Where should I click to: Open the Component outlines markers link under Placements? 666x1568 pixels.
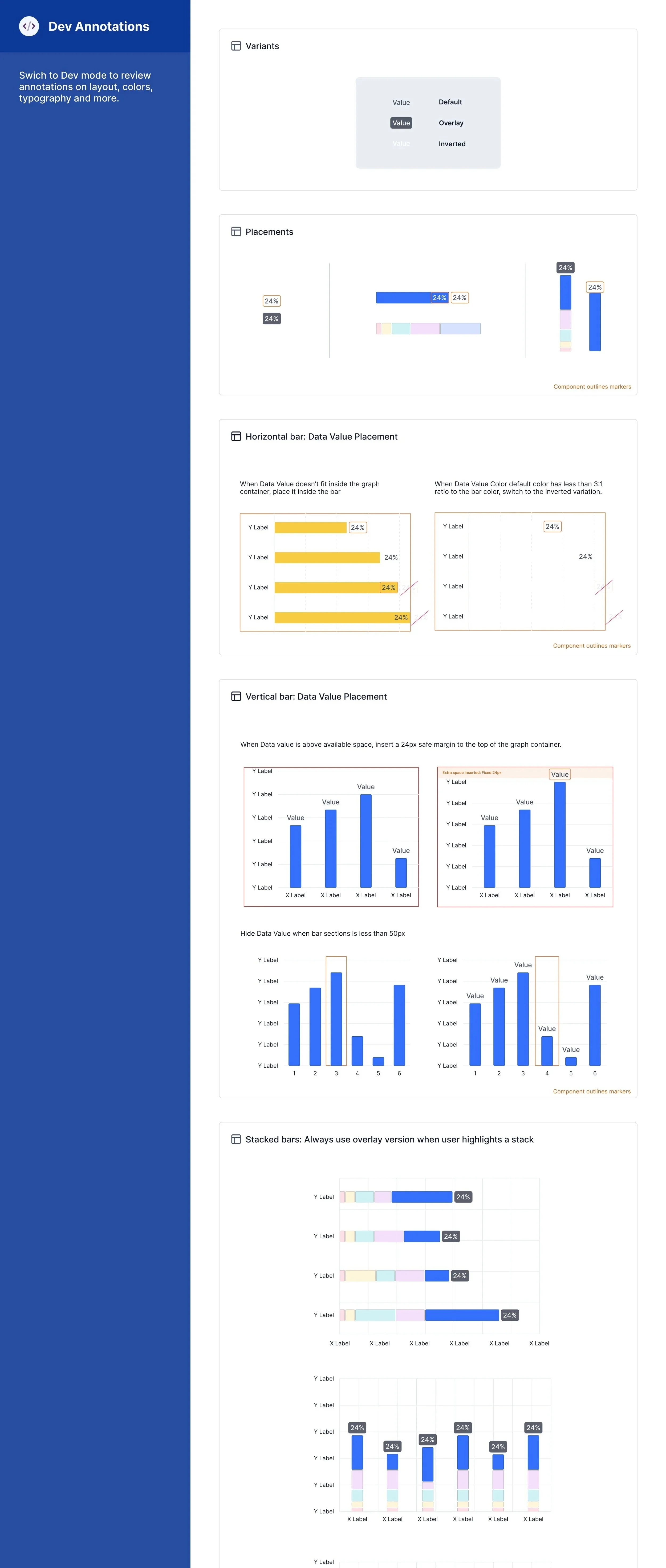(x=592, y=386)
